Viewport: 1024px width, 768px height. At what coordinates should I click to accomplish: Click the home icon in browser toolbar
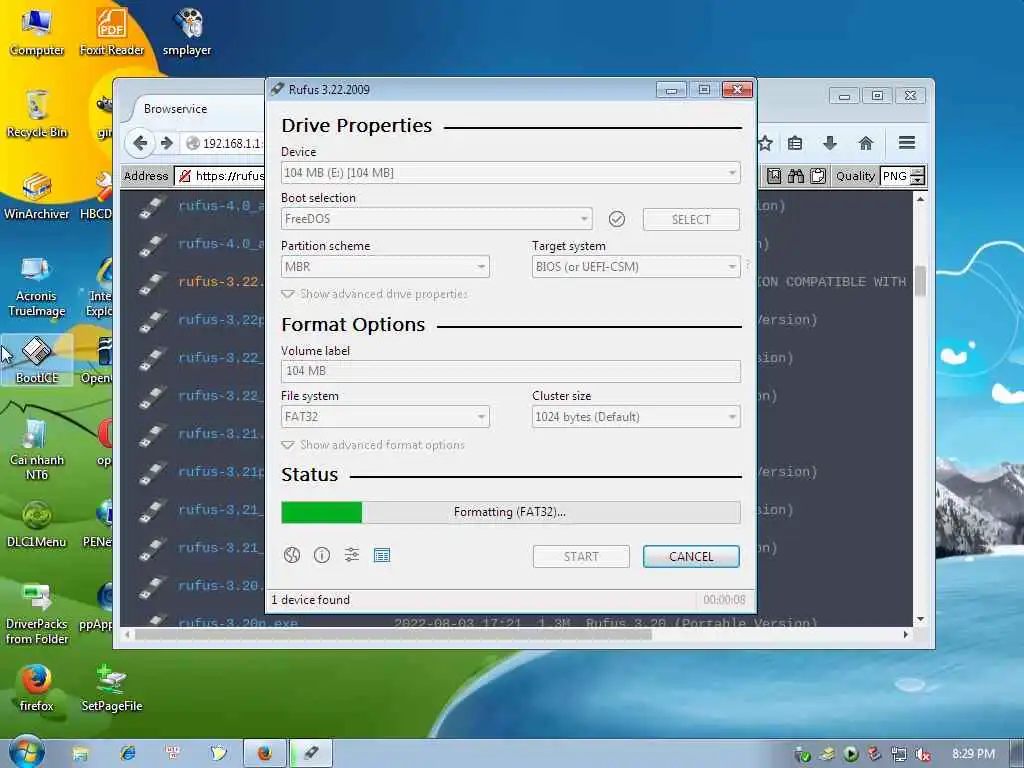pos(866,143)
